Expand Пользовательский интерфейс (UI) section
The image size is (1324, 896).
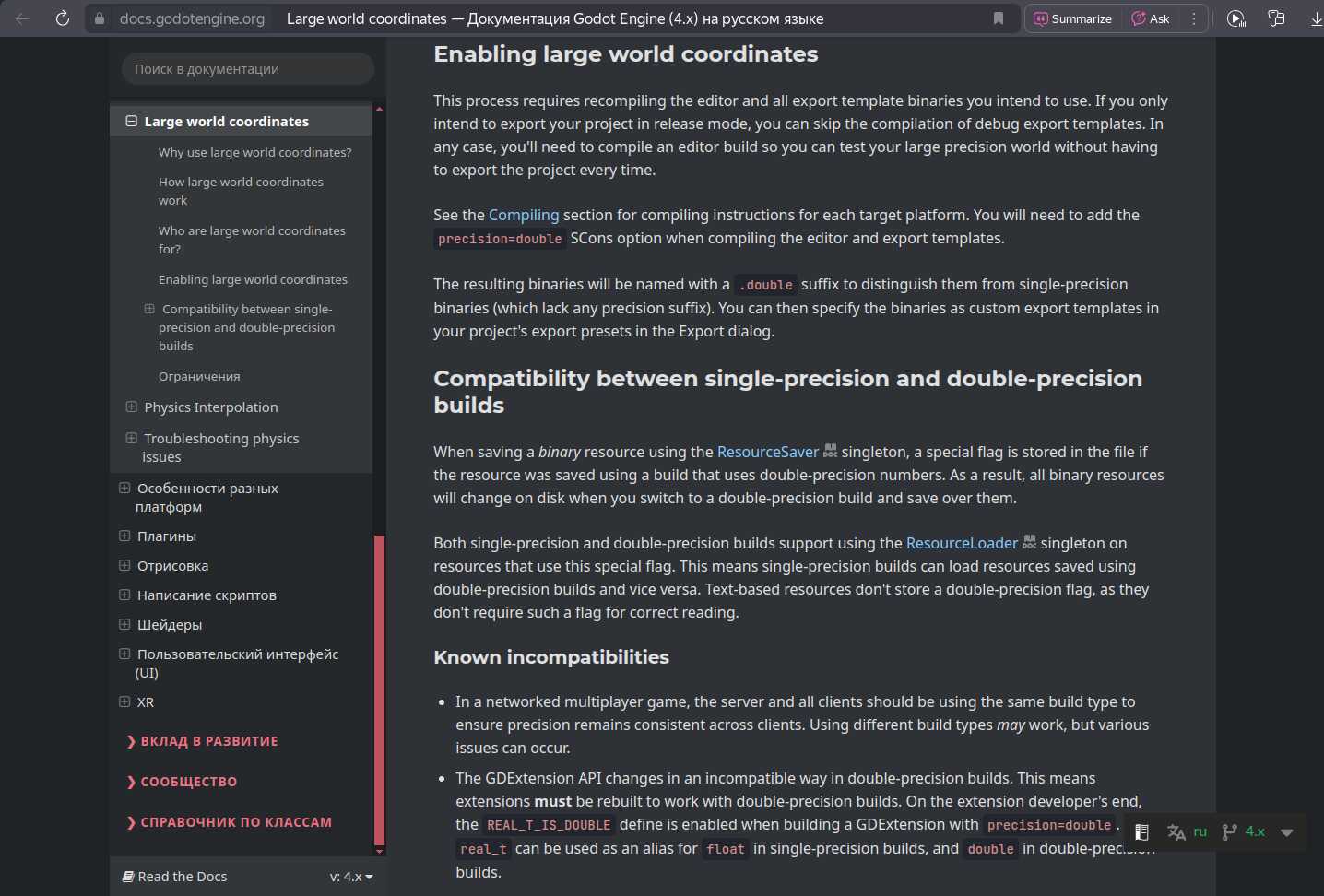pos(124,654)
